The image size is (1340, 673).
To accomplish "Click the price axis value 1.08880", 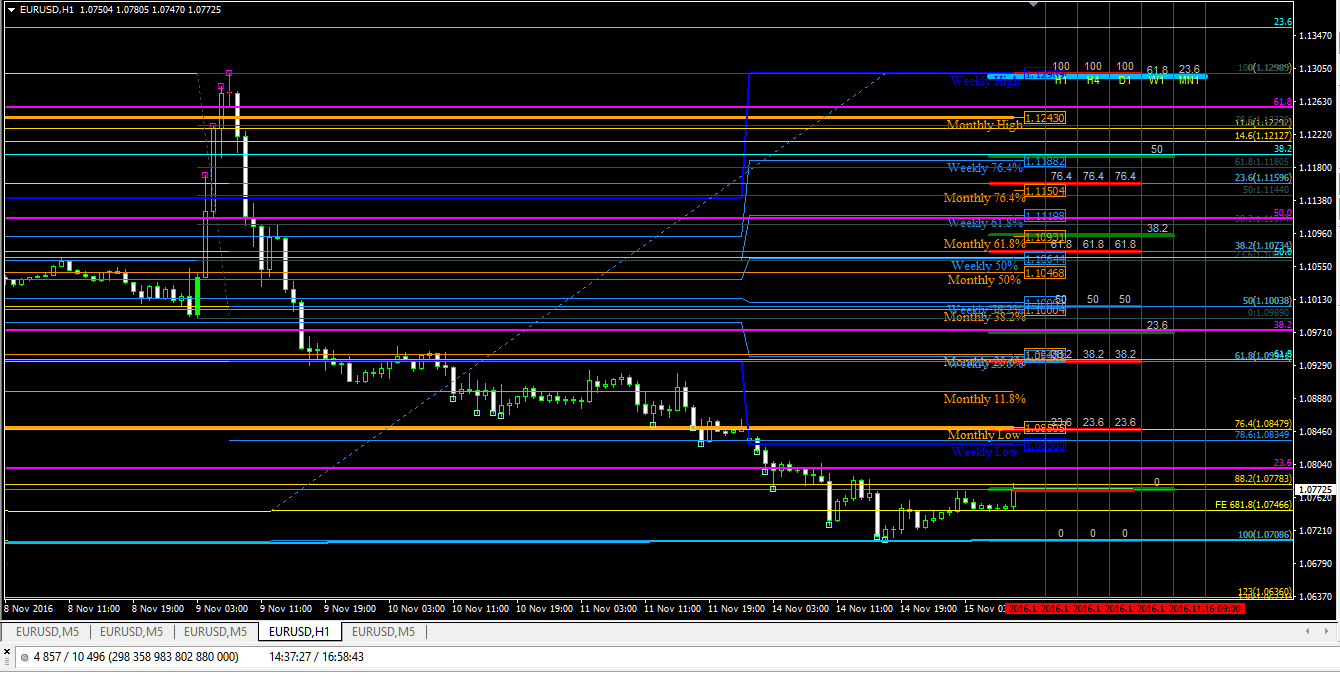I will tap(1316, 399).
